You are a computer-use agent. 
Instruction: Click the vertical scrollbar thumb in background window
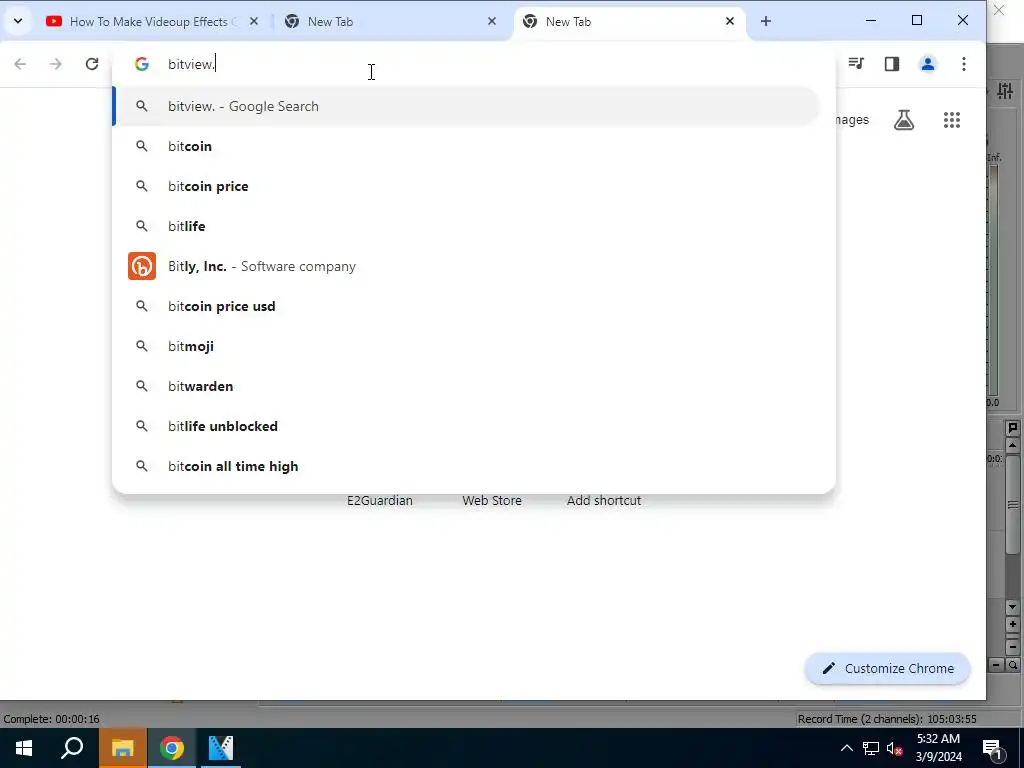[1013, 504]
